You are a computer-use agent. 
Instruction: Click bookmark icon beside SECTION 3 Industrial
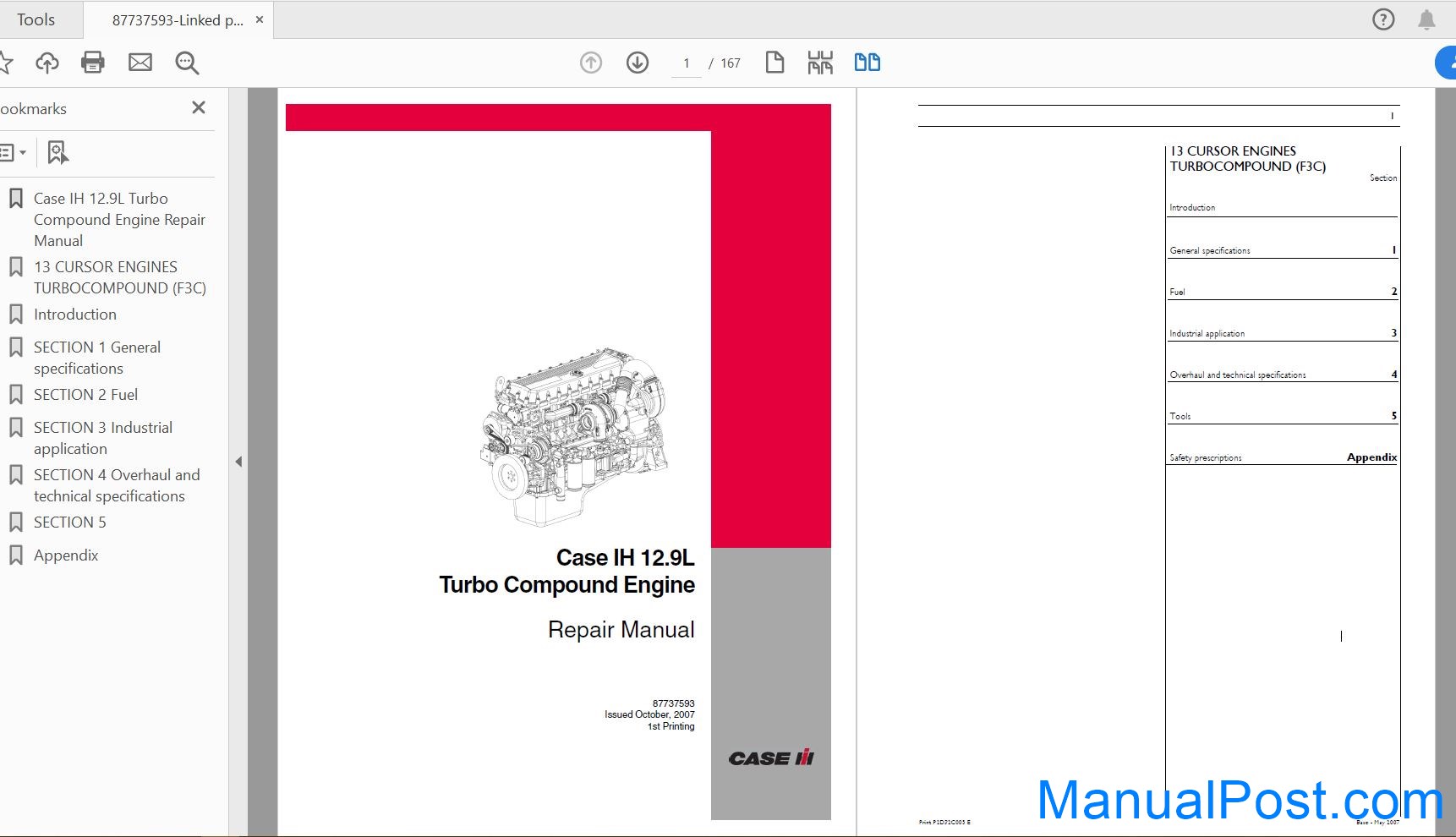click(16, 428)
